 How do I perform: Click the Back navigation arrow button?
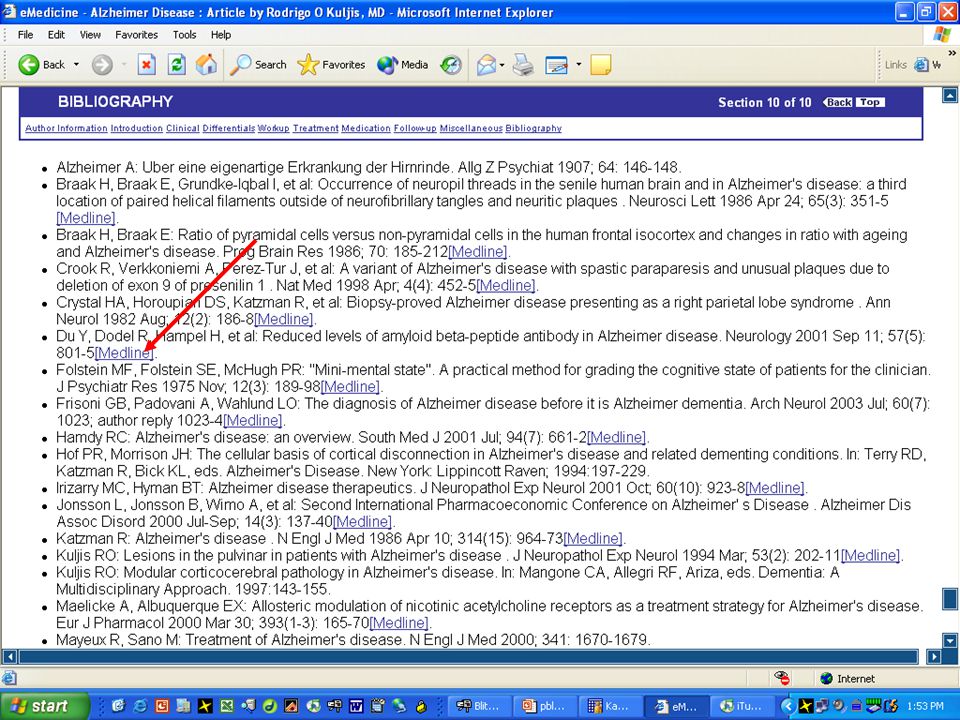tap(41, 64)
